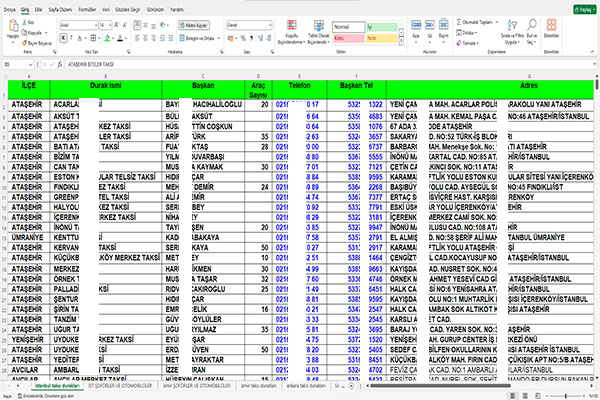Open Birleştir ve Ortala dropdown arrow
The height and width of the screenshot is (400, 600).
click(218, 38)
